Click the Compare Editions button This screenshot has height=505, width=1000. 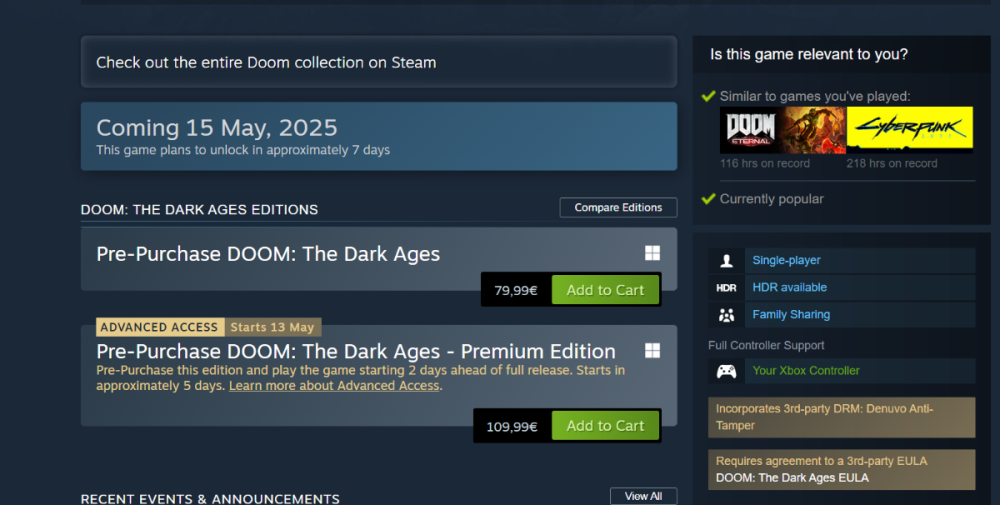618,208
